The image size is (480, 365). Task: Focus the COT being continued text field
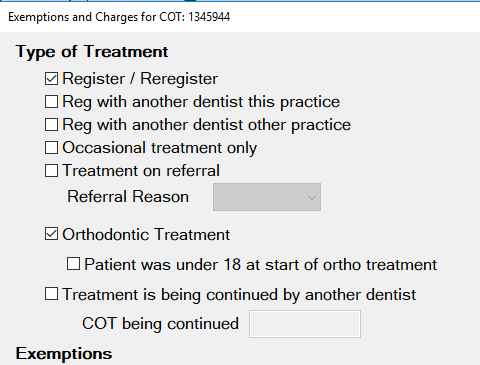(305, 324)
